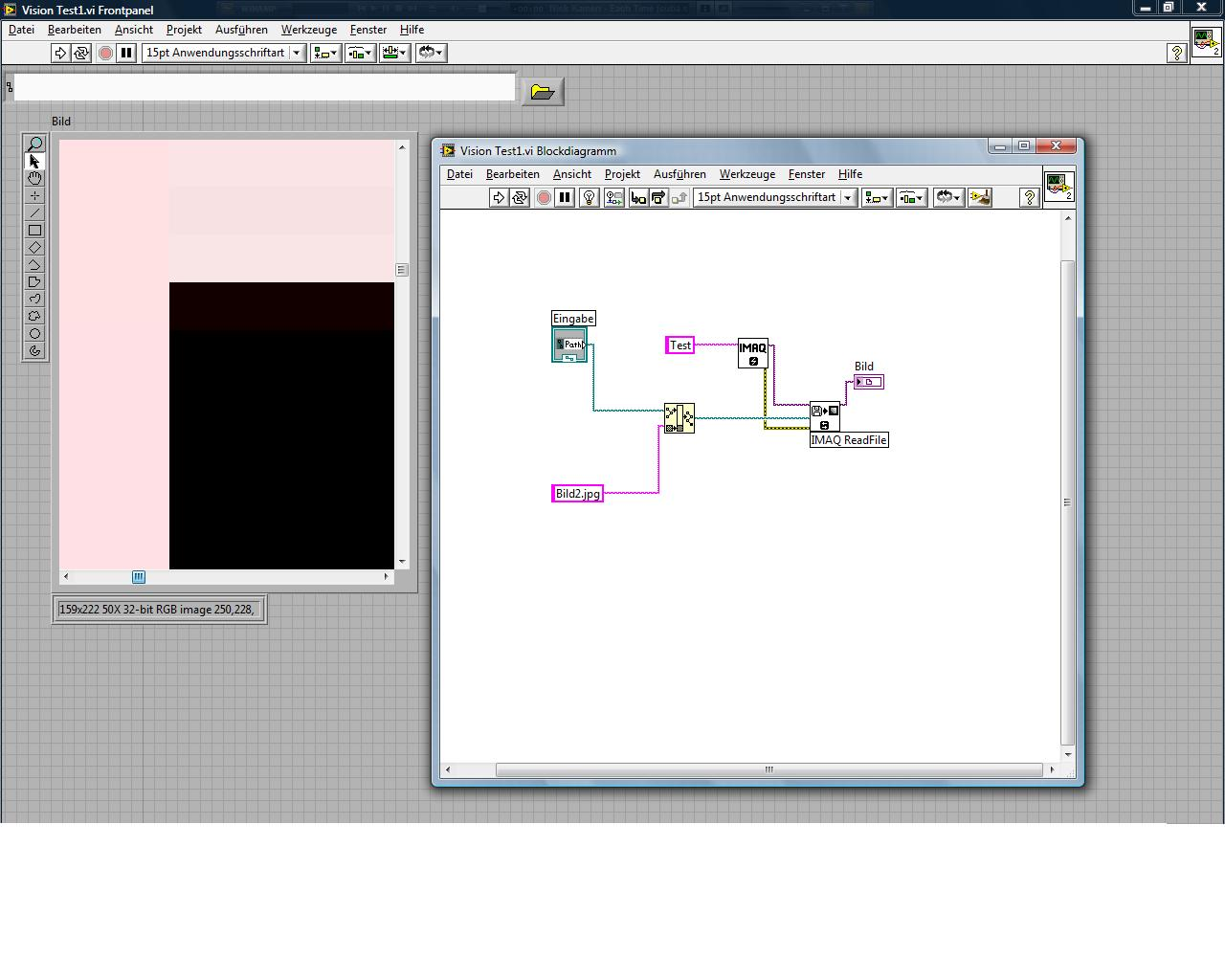Click Step Over in Blockdiagramm toolbar
Image resolution: width=1225 pixels, height=980 pixels.
point(658,197)
